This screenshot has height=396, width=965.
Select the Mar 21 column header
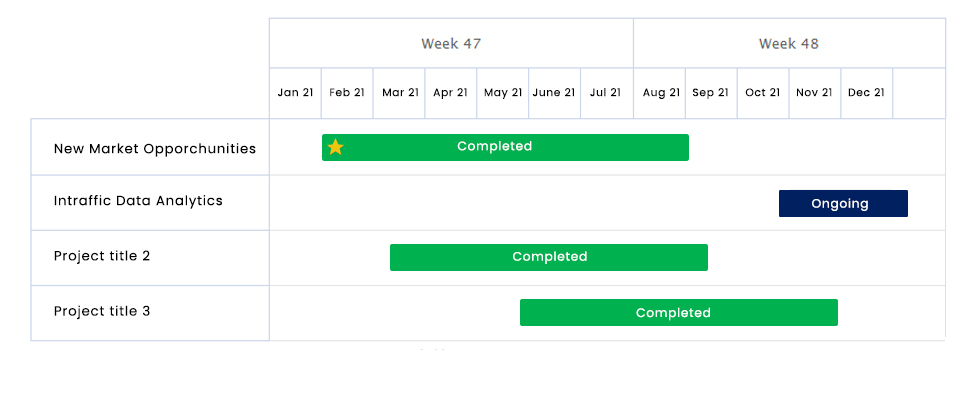pos(399,93)
